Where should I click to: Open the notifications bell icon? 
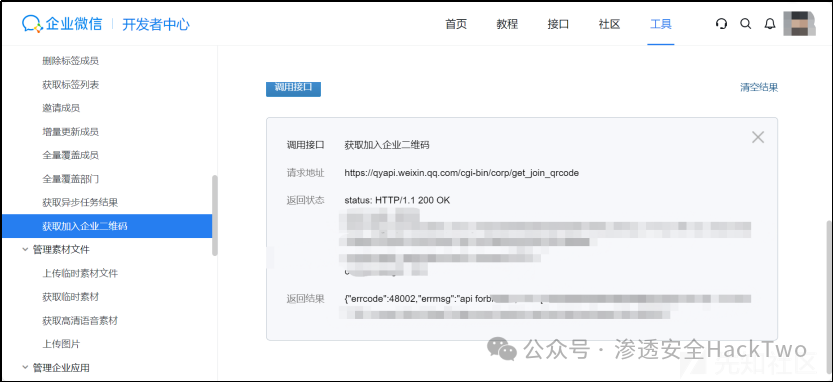(770, 24)
